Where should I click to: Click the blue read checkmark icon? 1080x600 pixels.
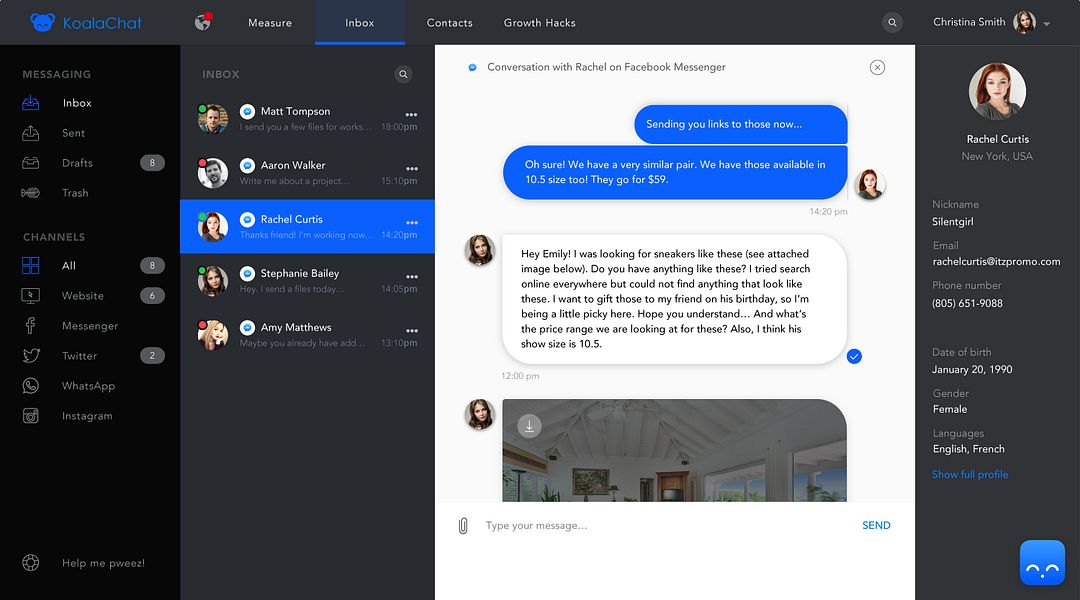pyautogui.click(x=854, y=356)
